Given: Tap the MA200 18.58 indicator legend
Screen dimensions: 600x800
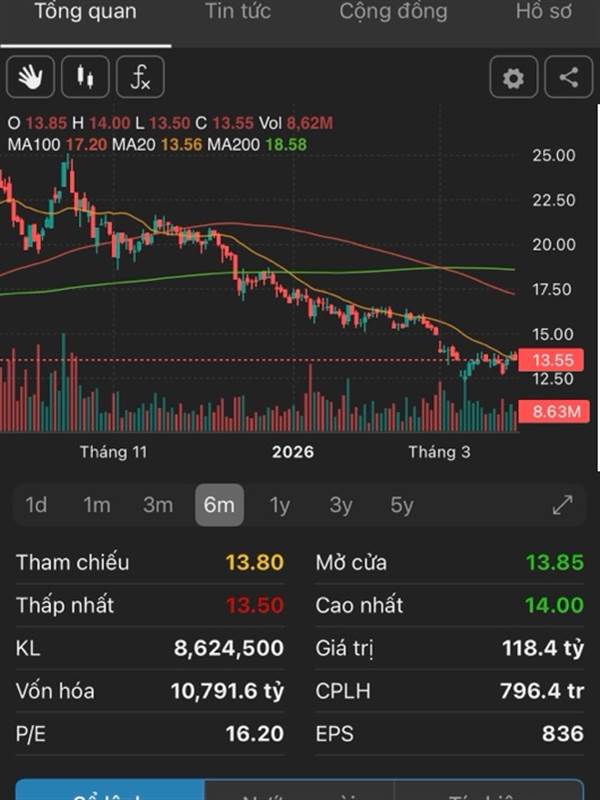Looking at the screenshot, I should [257, 144].
